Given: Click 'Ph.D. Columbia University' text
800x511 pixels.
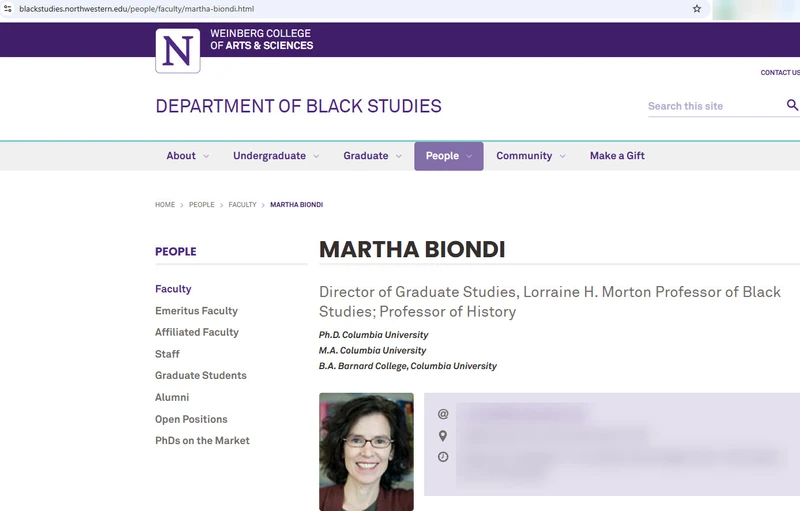Looking at the screenshot, I should click(373, 335).
